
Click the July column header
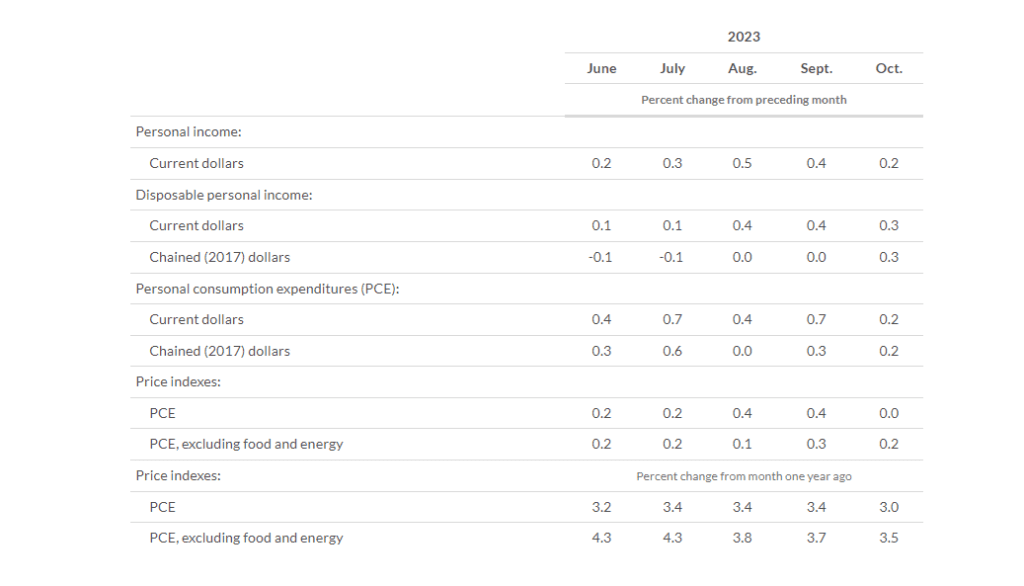click(672, 68)
